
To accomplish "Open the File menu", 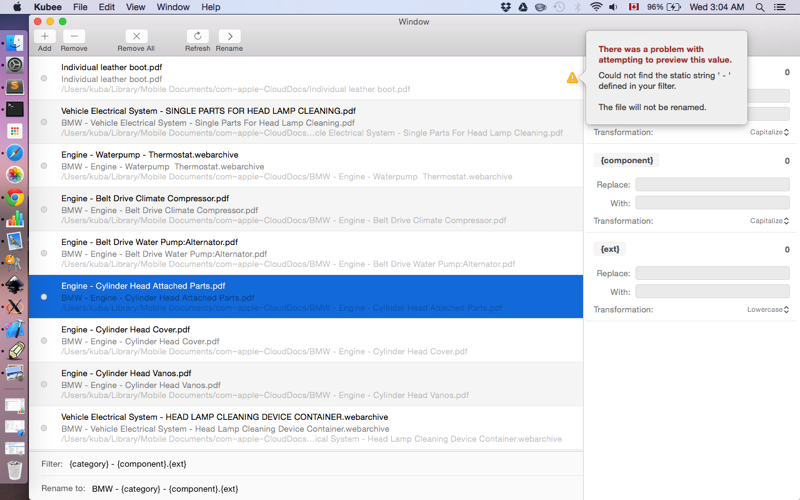I will click(80, 7).
